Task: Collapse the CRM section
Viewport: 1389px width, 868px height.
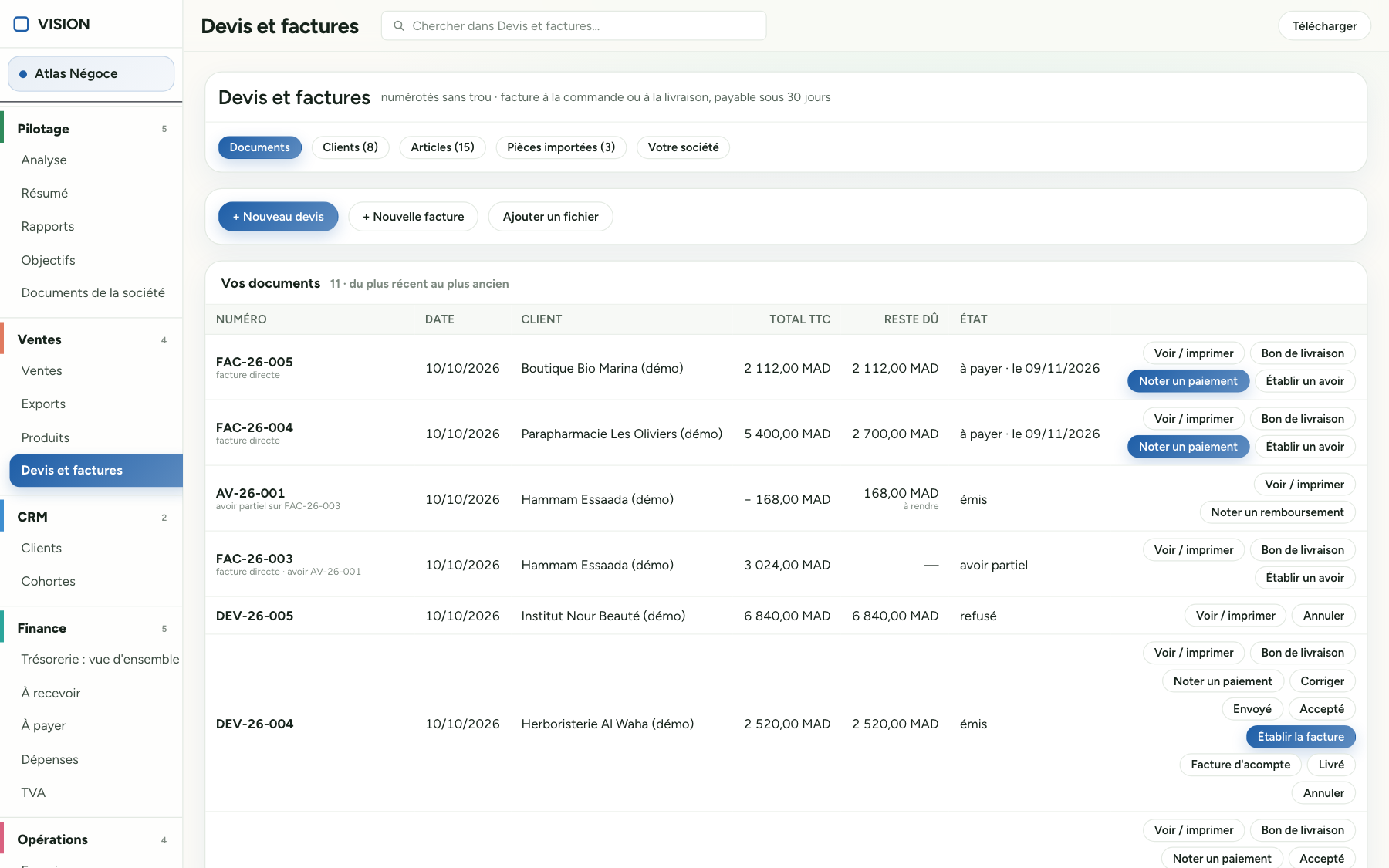Action: (91, 517)
